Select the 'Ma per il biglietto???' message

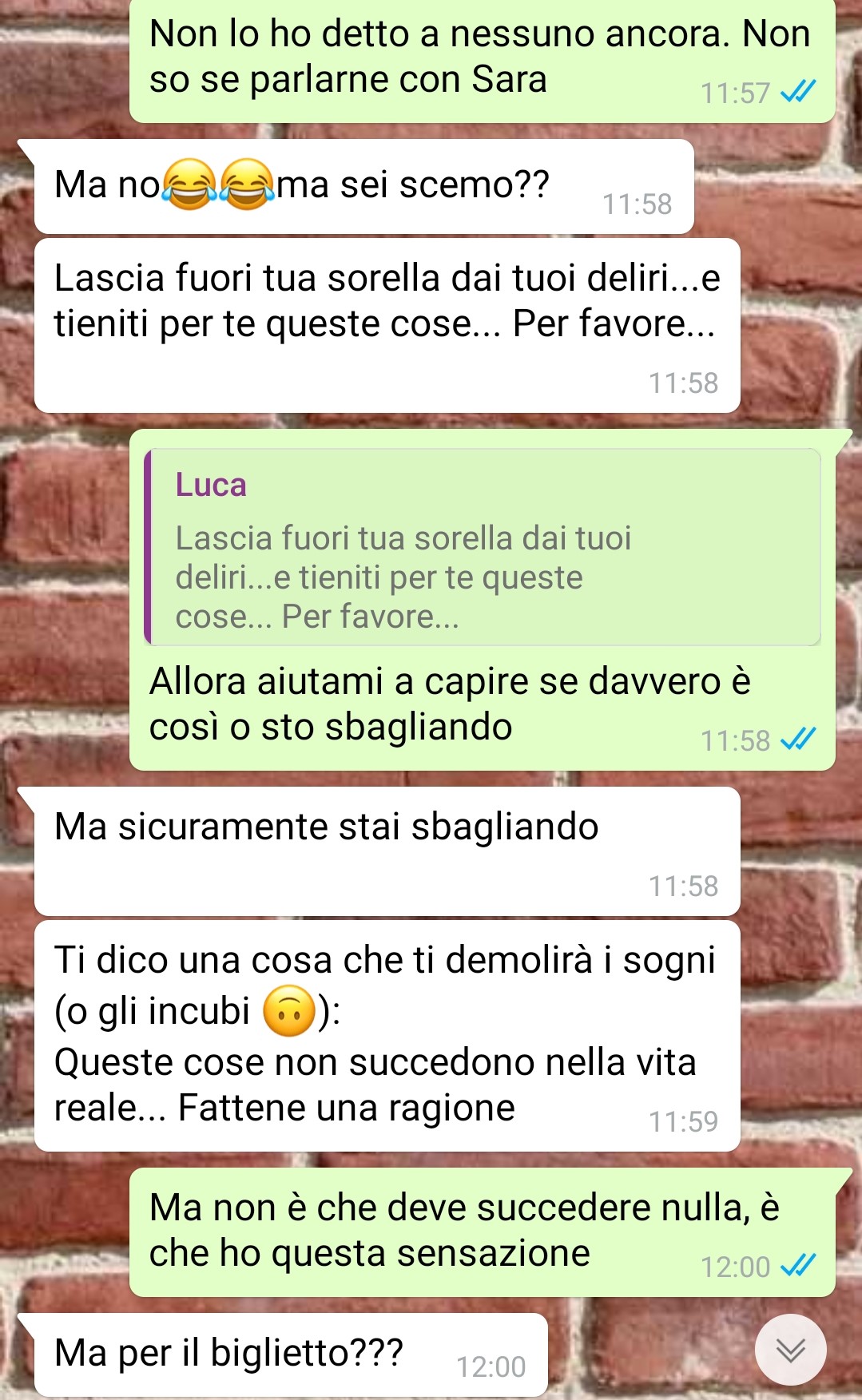coord(291,1354)
